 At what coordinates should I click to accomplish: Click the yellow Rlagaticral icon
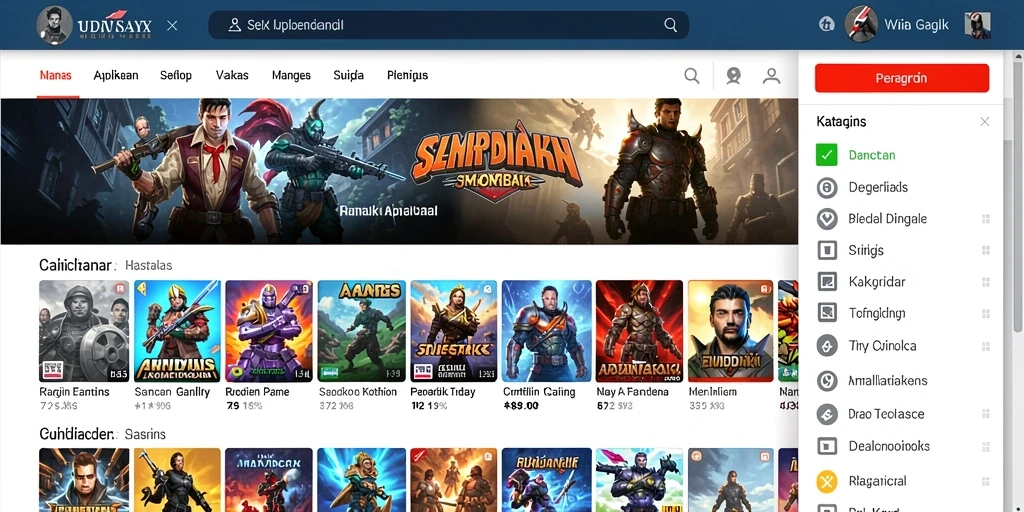(x=827, y=482)
